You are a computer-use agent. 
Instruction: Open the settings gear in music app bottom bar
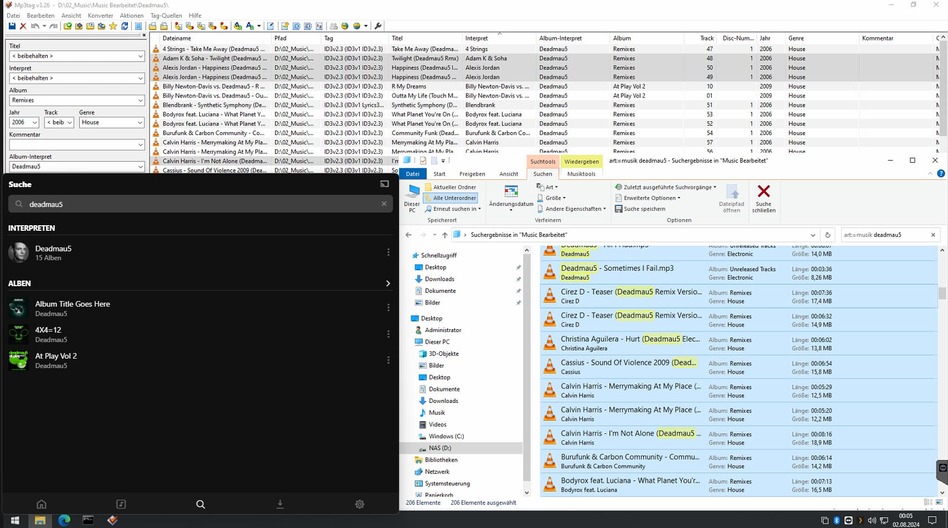(x=360, y=504)
